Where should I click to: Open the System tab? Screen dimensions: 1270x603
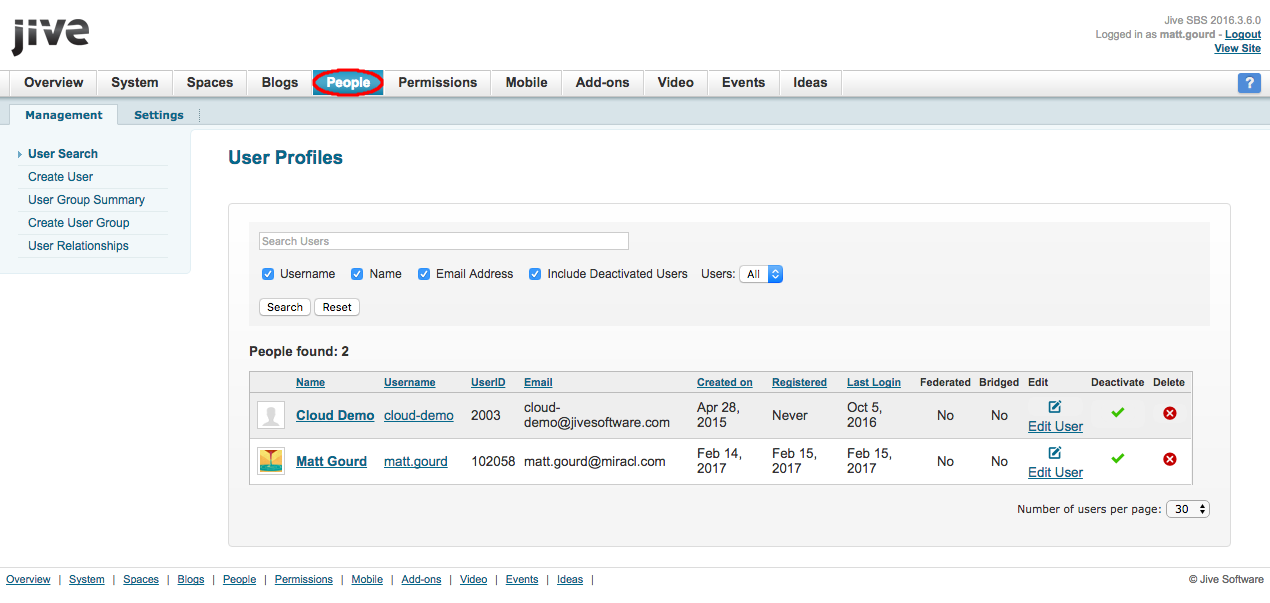(135, 83)
